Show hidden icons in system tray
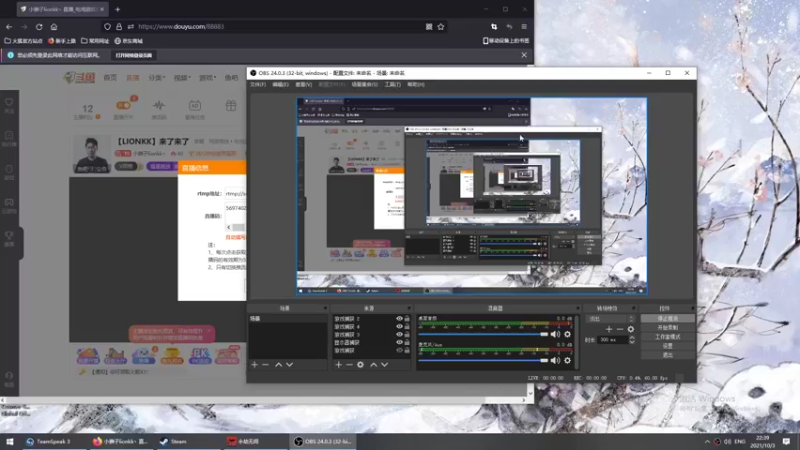 [x=707, y=441]
